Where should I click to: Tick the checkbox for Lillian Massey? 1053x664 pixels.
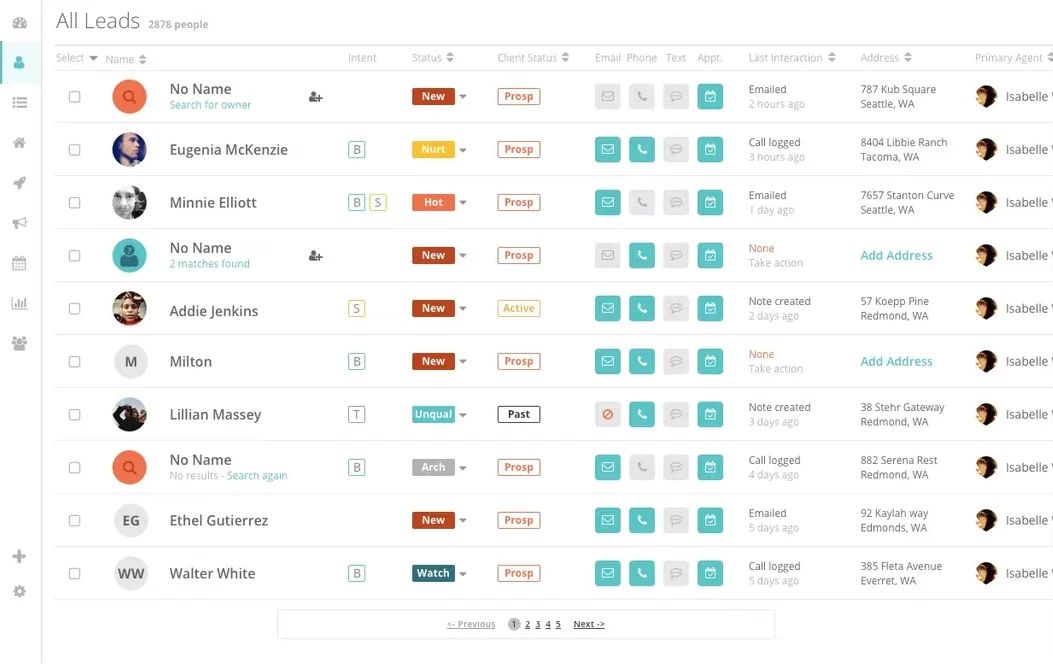pos(75,415)
